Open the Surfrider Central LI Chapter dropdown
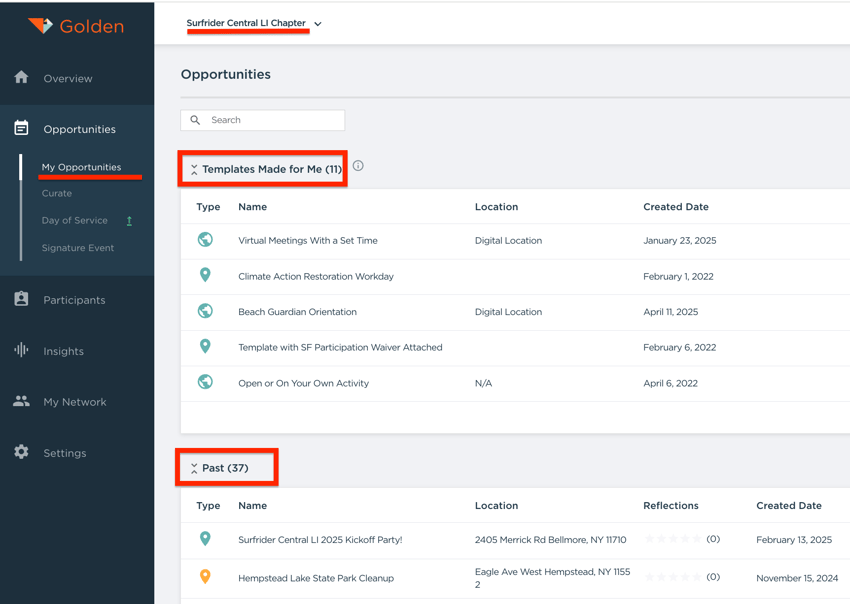This screenshot has height=604, width=850. click(254, 23)
